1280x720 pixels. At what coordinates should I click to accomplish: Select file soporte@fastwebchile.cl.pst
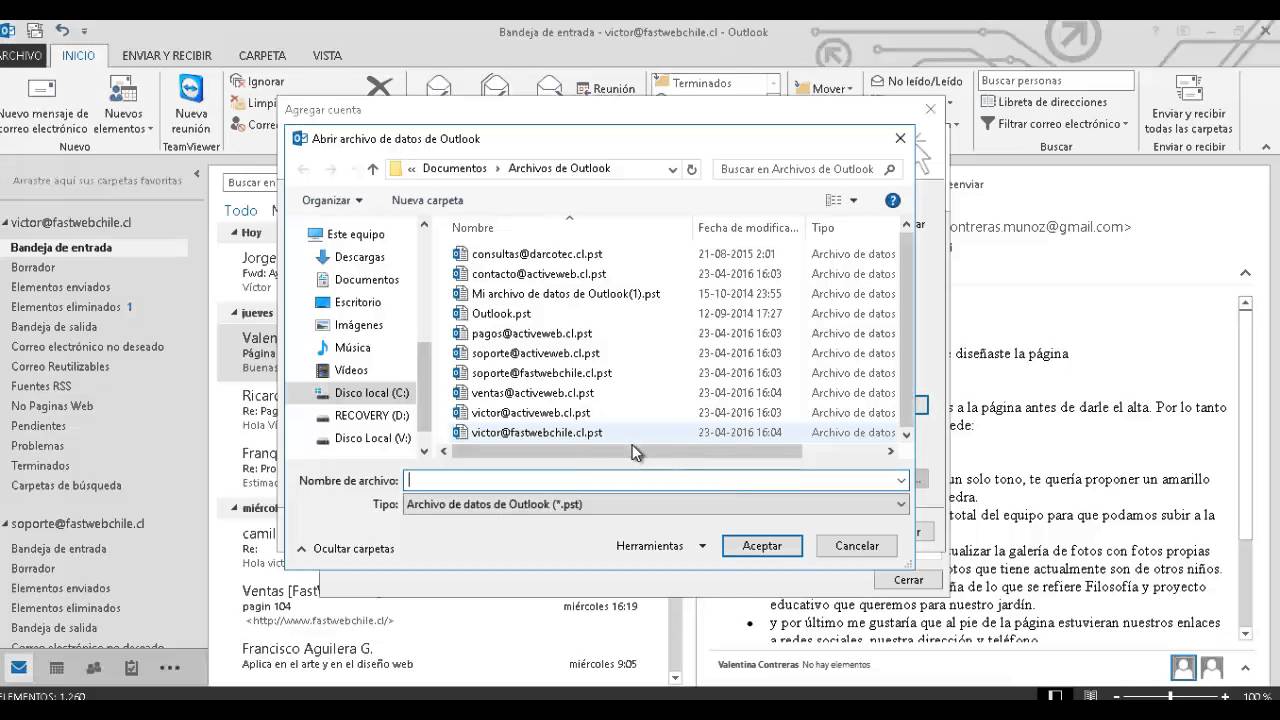tap(542, 373)
